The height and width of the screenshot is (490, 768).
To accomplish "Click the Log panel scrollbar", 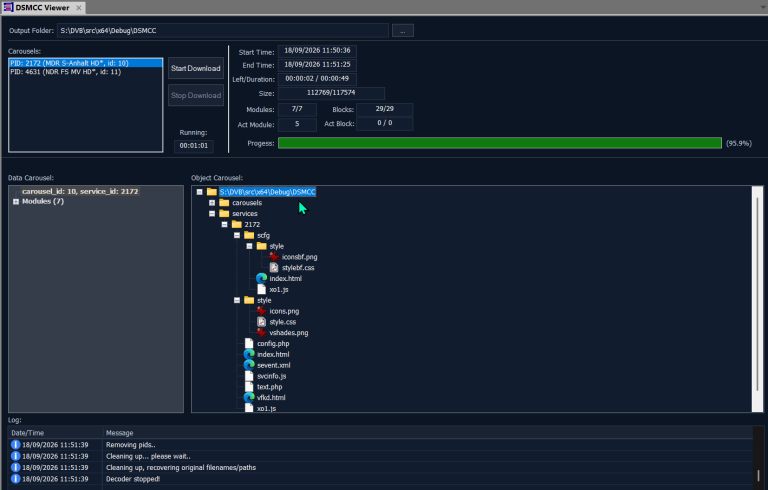I will click(758, 458).
